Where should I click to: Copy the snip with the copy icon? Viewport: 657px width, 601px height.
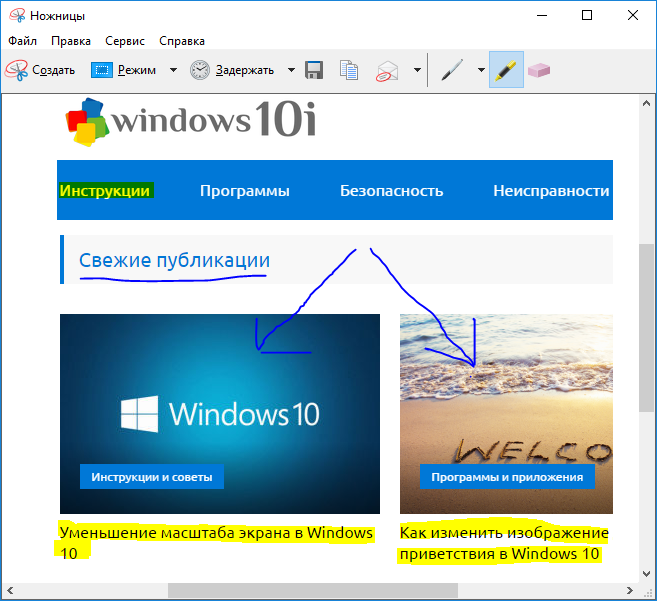[x=349, y=70]
